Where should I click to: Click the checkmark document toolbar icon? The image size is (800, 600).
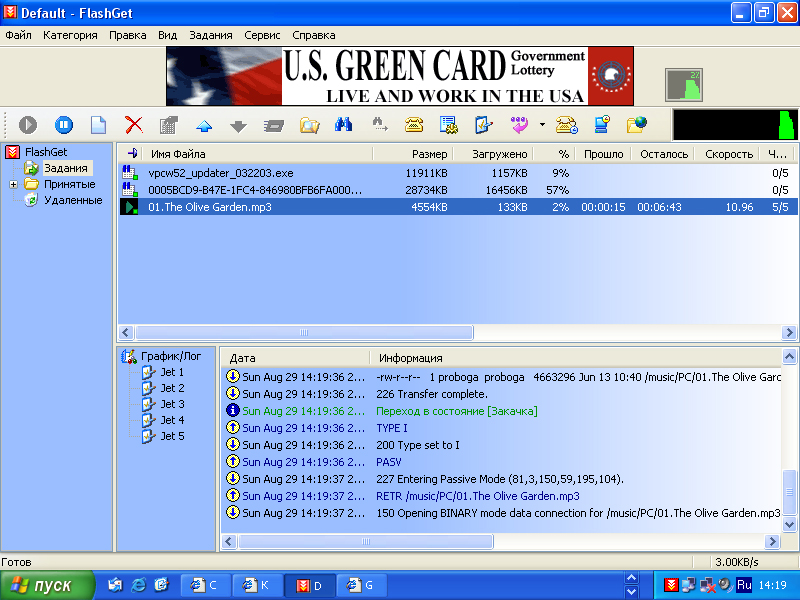click(x=483, y=125)
